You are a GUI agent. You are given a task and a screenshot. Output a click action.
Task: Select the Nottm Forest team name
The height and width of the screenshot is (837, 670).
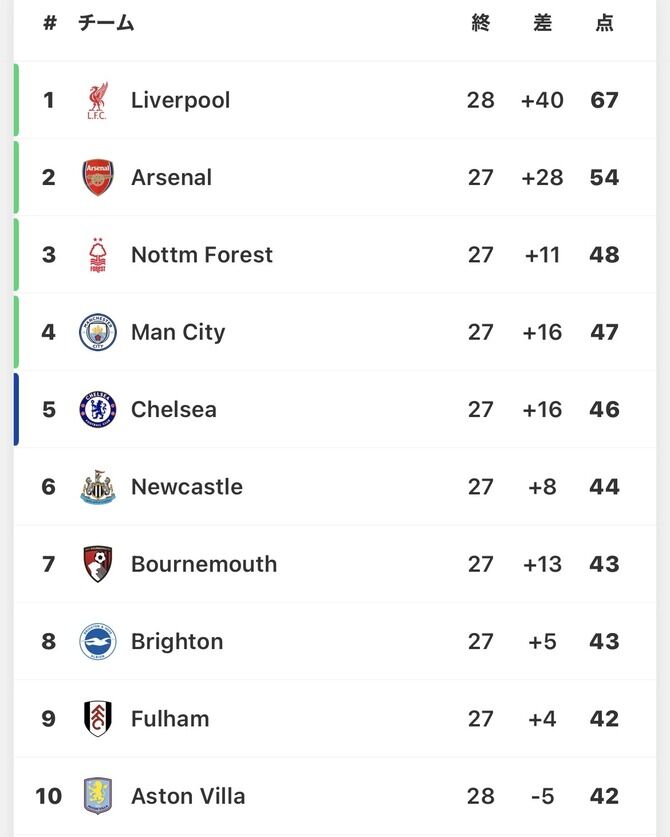[201, 255]
